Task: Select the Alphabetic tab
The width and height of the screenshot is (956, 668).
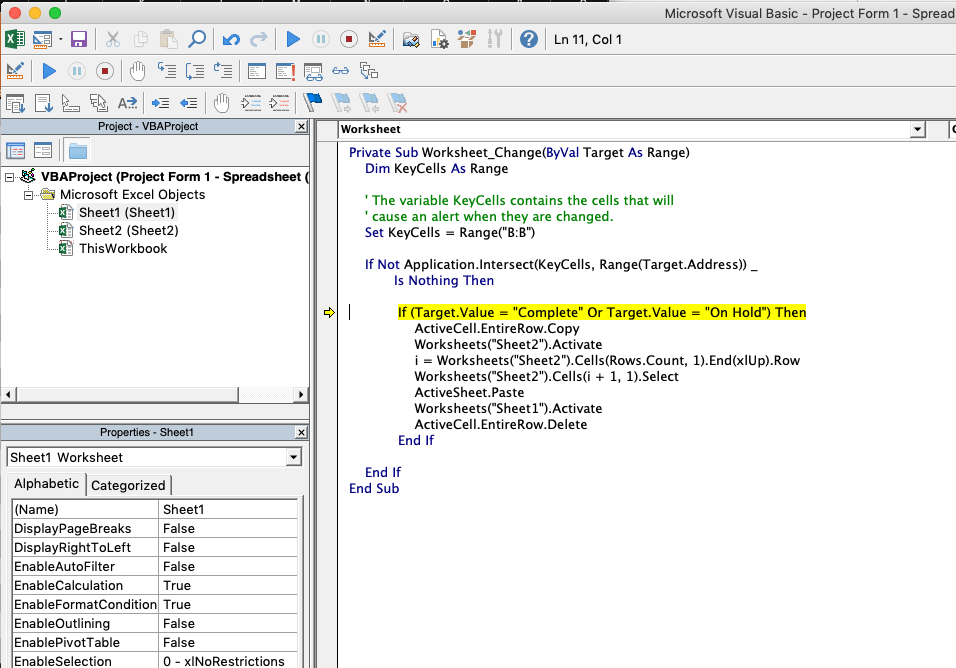Action: pos(46,484)
